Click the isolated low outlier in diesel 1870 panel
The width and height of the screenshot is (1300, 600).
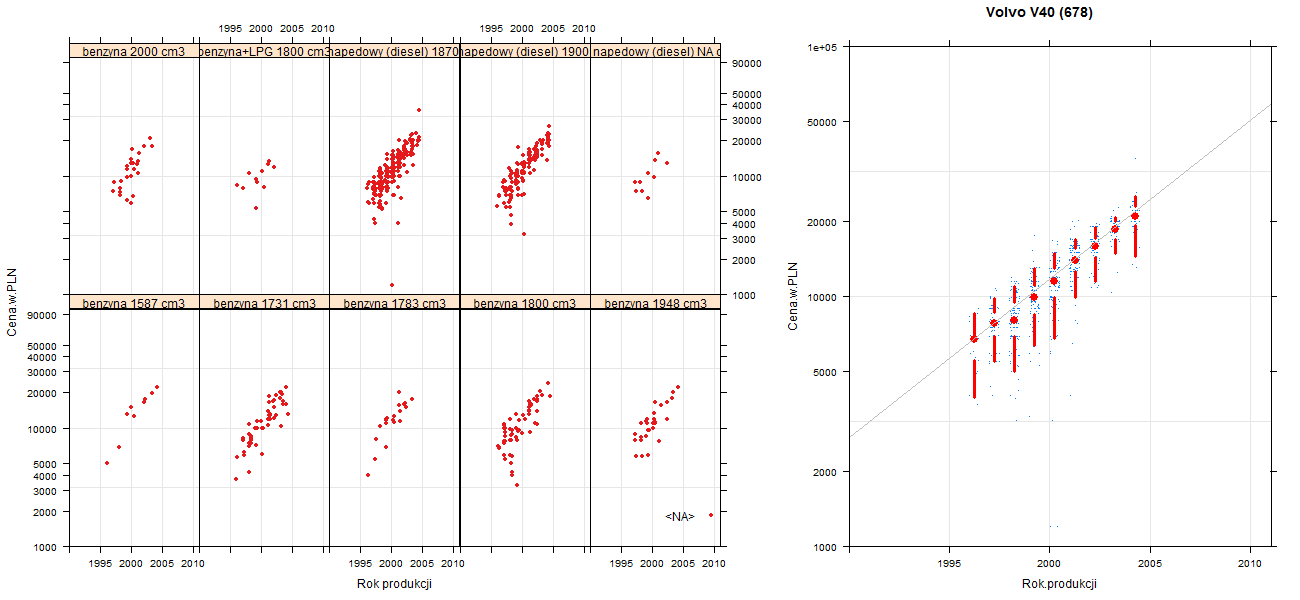point(391,285)
